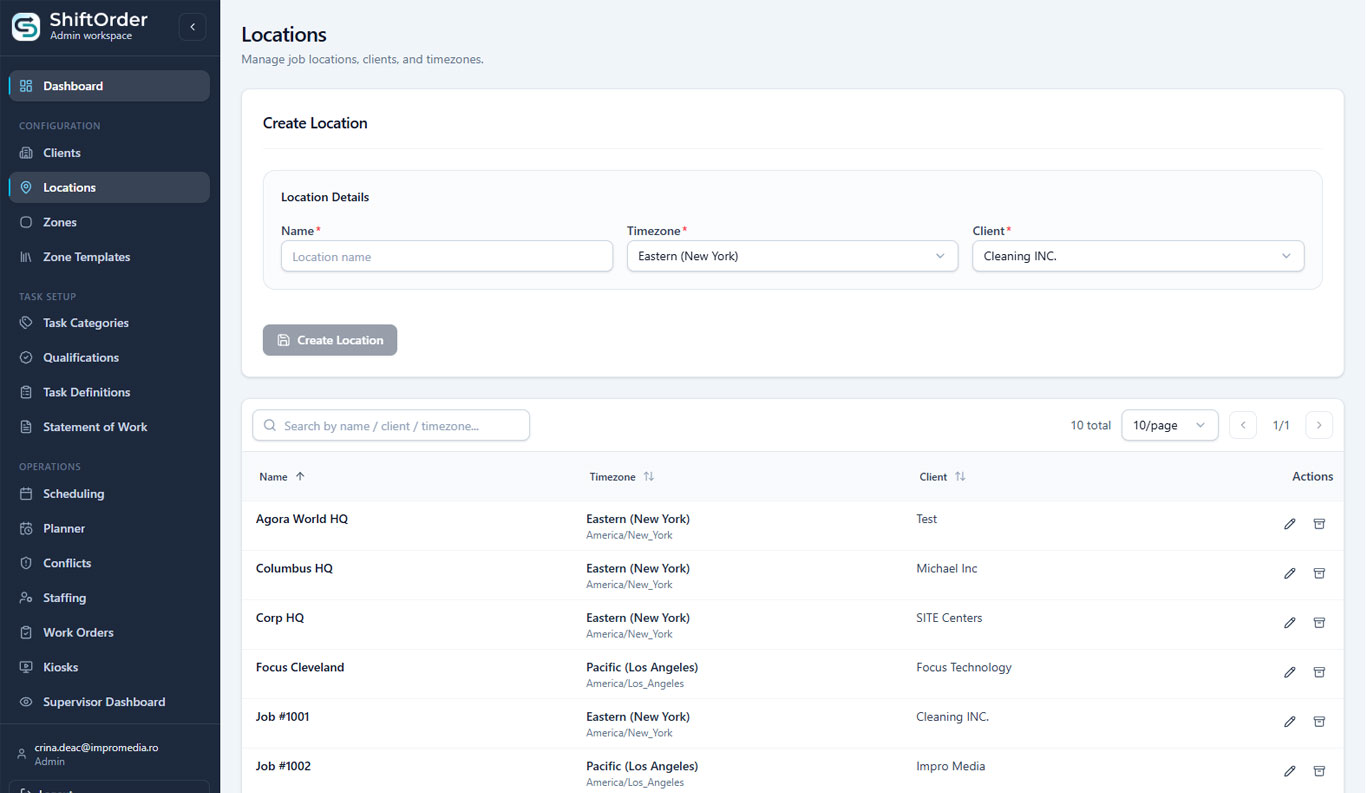Select Locations in the sidebar
This screenshot has height=793, width=1366.
click(x=109, y=188)
